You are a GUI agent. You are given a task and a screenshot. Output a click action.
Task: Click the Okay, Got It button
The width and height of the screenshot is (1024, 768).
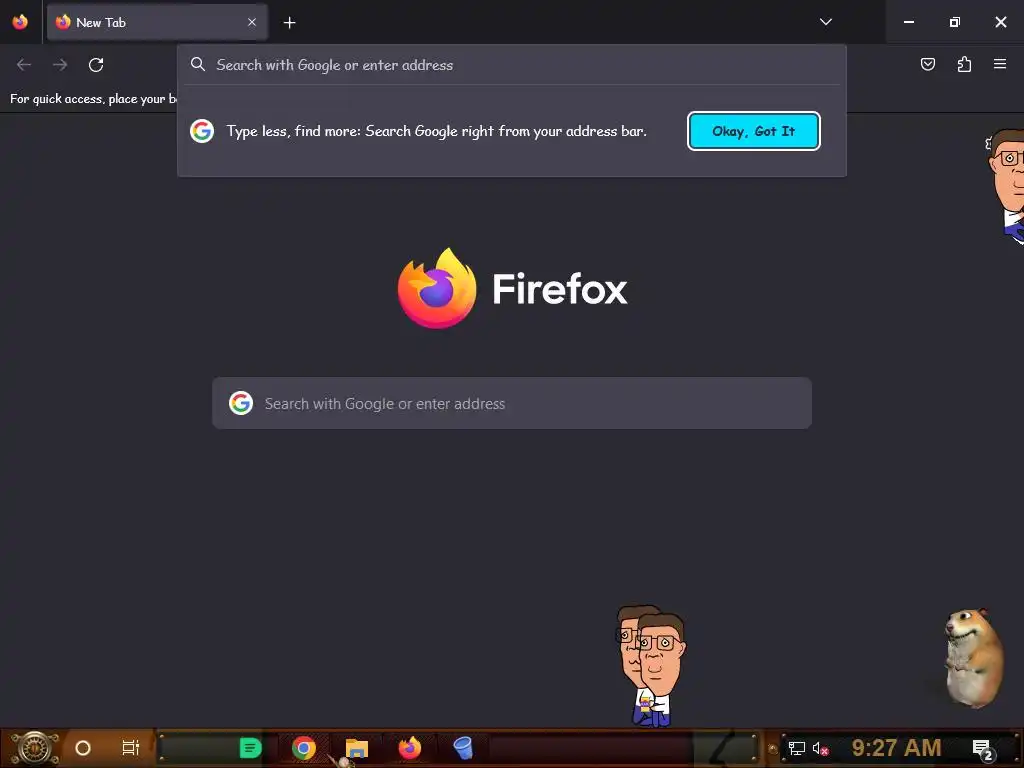(754, 131)
